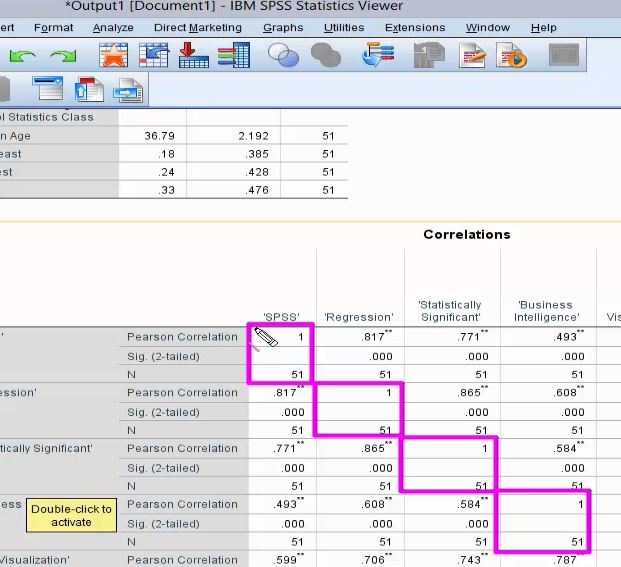Click the printer with blue arrow icon
The width and height of the screenshot is (621, 567).
128,90
